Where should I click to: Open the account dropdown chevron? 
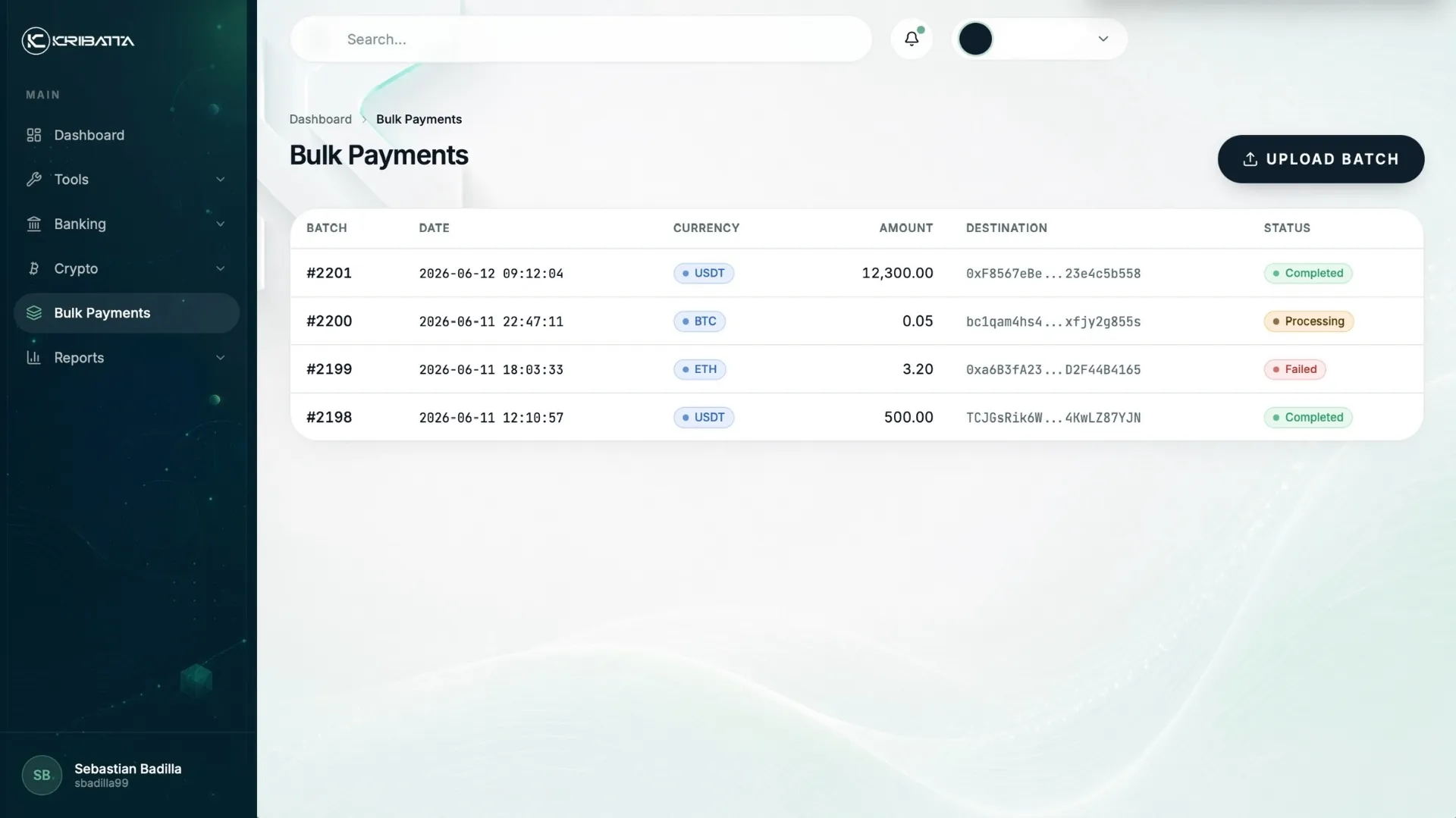(x=1103, y=39)
